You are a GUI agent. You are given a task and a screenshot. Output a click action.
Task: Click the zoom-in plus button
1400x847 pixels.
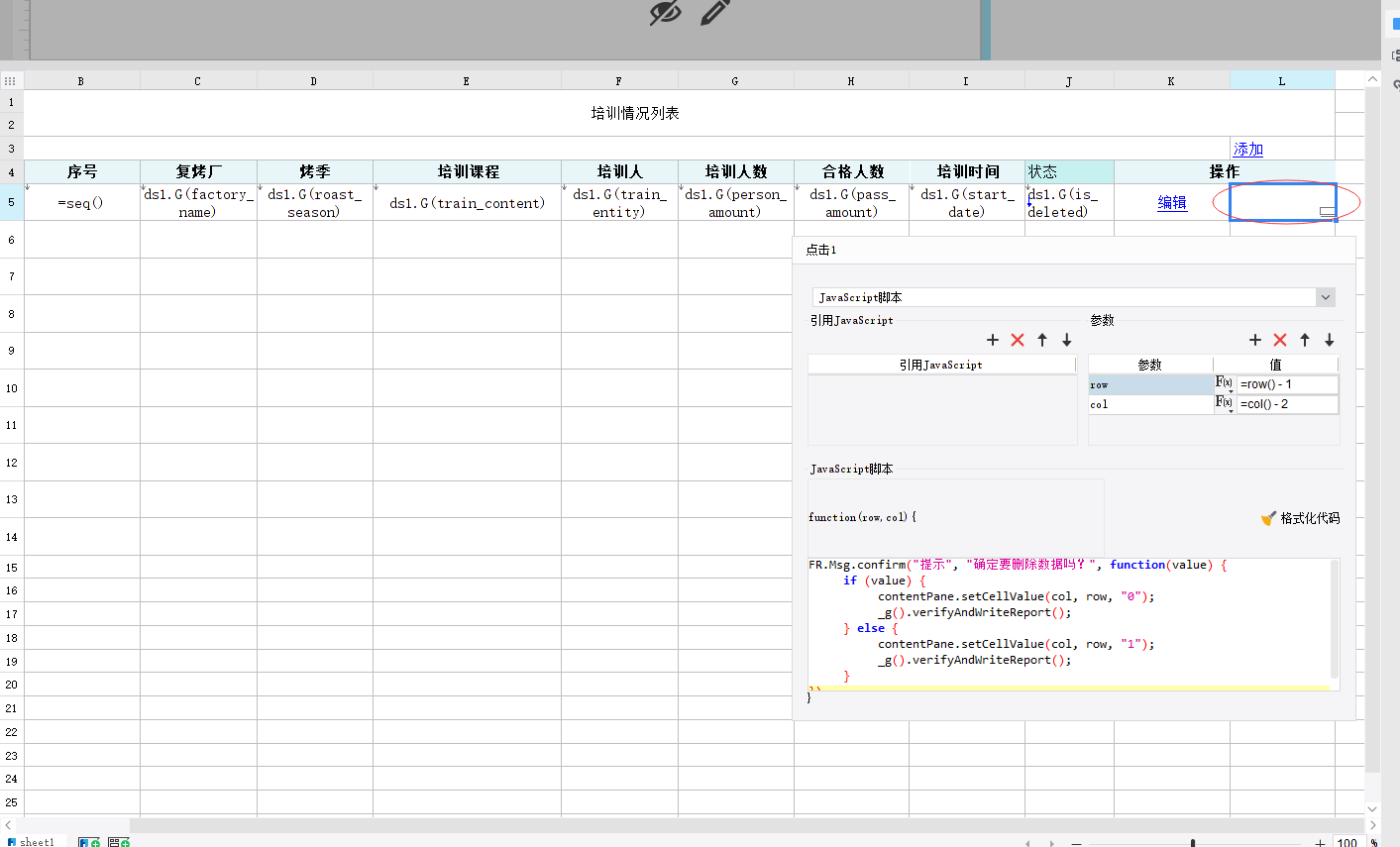pyautogui.click(x=1320, y=843)
